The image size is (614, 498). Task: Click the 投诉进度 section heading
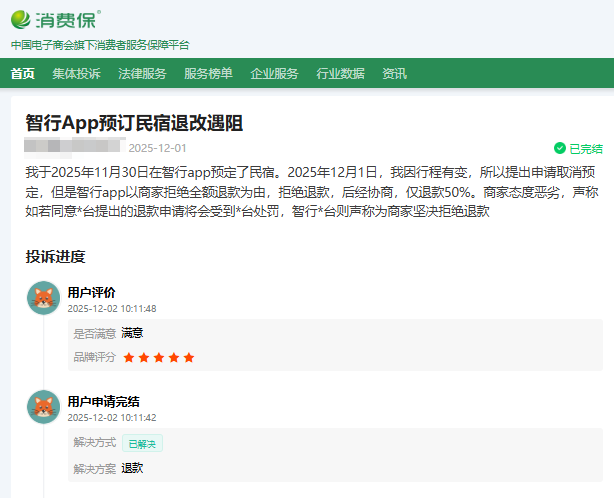point(55,256)
